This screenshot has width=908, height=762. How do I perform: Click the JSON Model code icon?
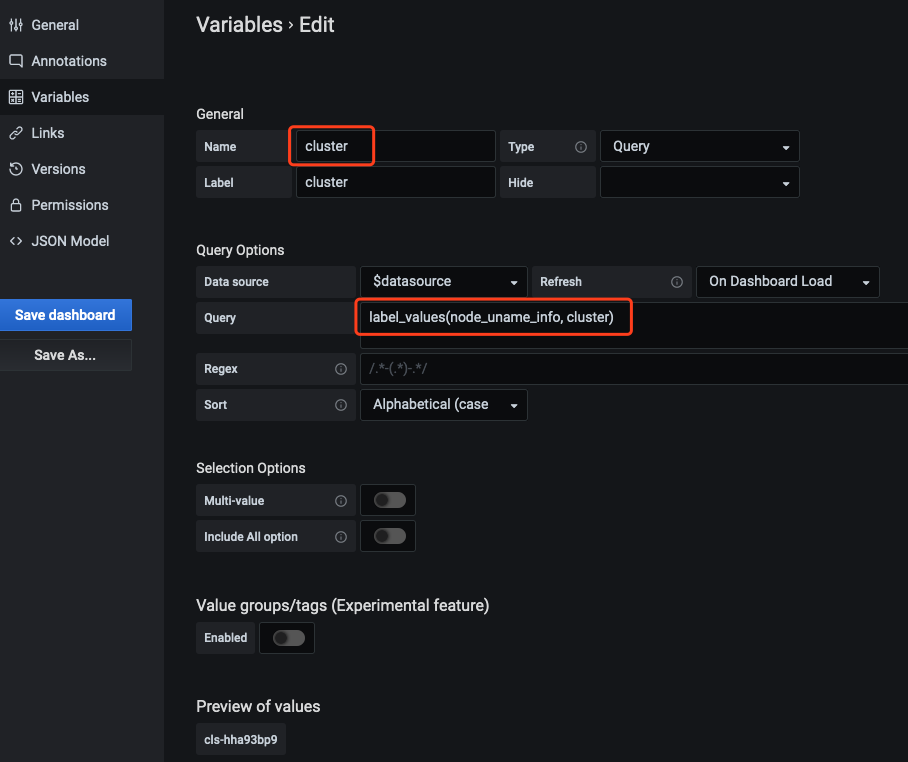tap(16, 241)
